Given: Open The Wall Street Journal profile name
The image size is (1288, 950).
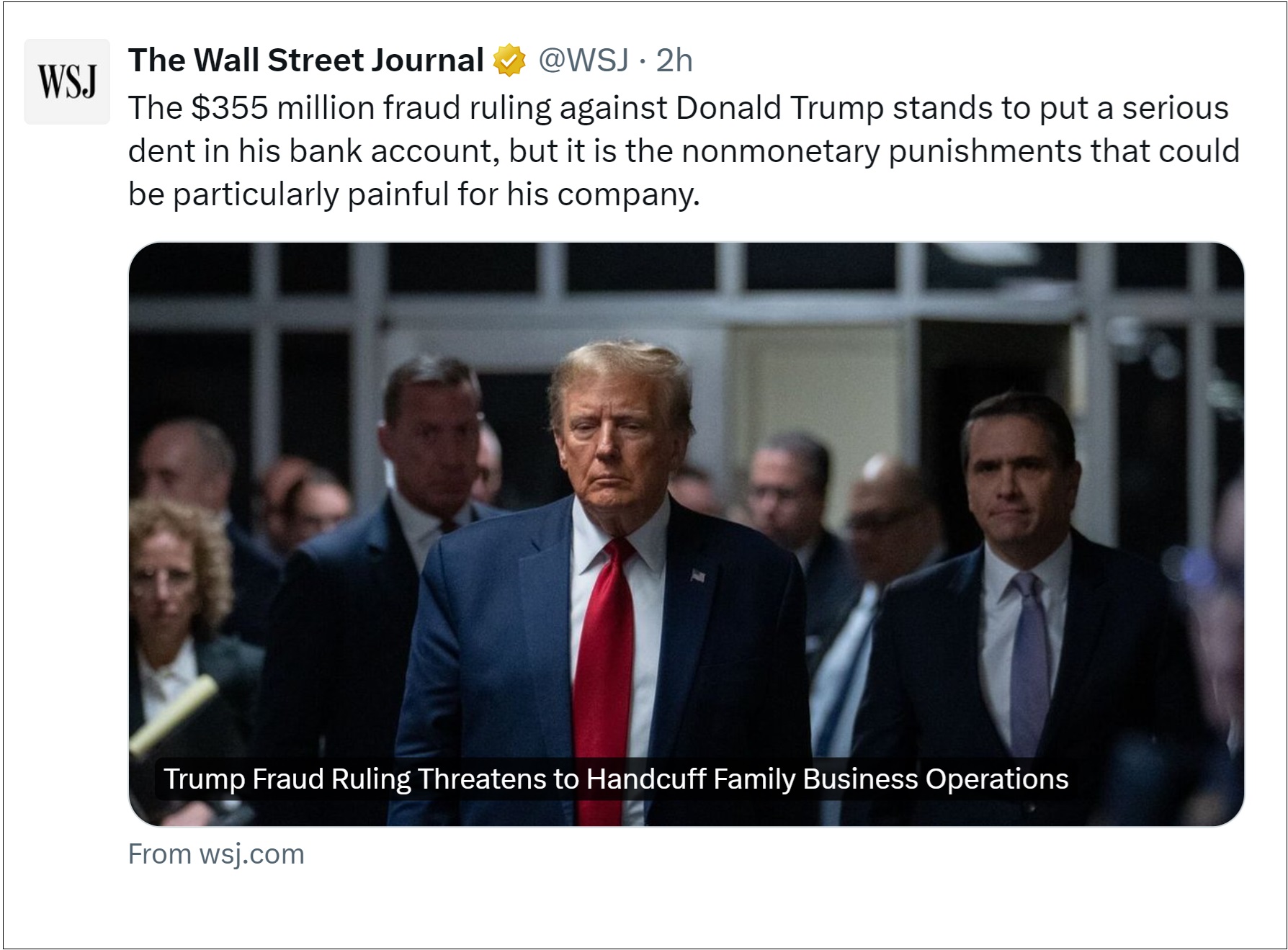Looking at the screenshot, I should [x=305, y=61].
